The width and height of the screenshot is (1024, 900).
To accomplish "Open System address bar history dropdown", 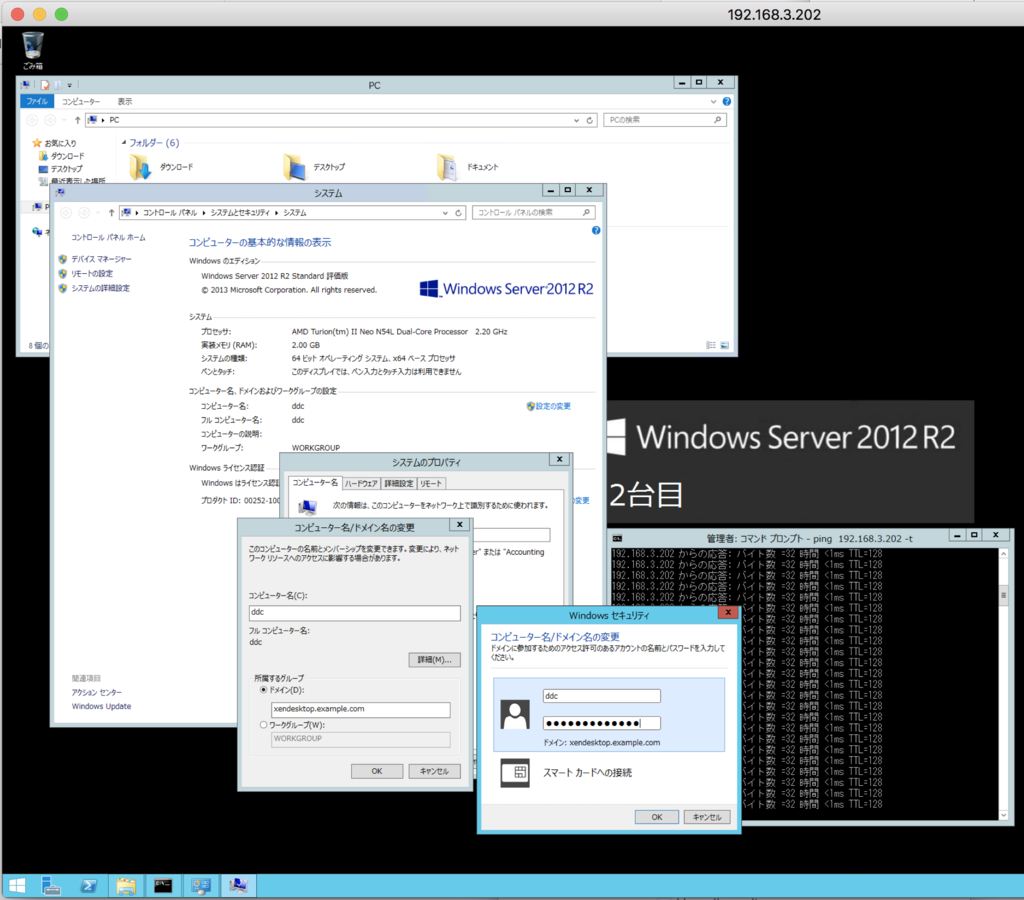I will click(445, 213).
